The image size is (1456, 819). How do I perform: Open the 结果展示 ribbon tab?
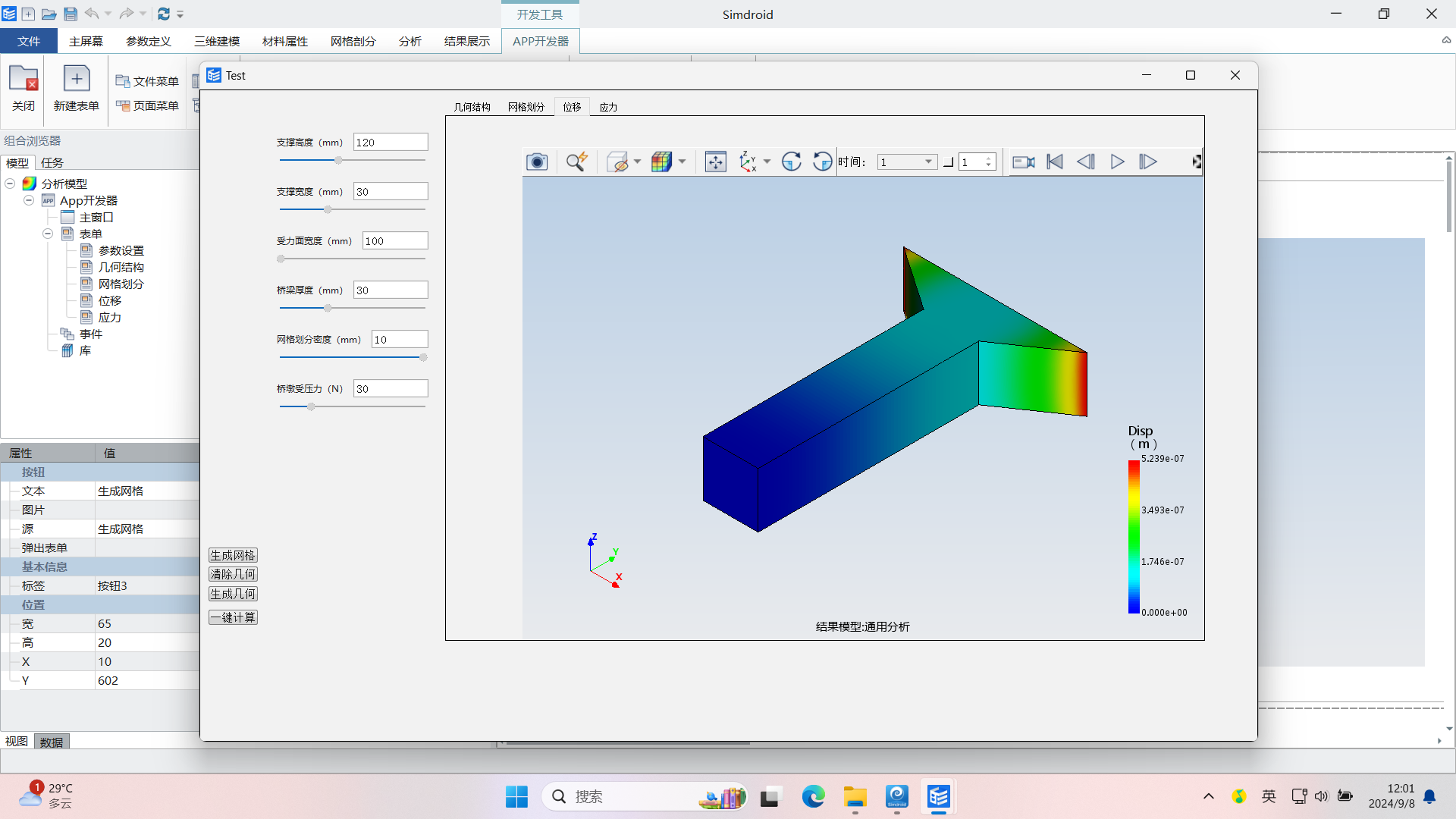[467, 41]
